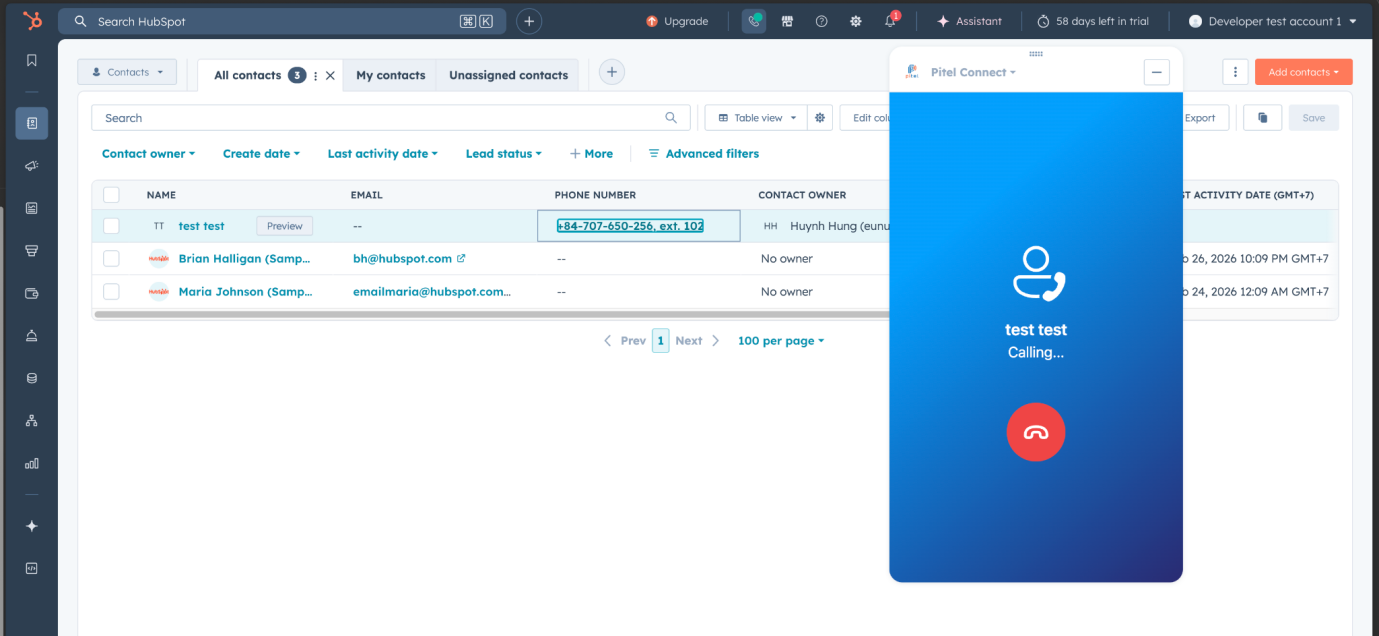Check the checkbox for Maria Johnson row
This screenshot has height=636, width=1379.
[111, 291]
